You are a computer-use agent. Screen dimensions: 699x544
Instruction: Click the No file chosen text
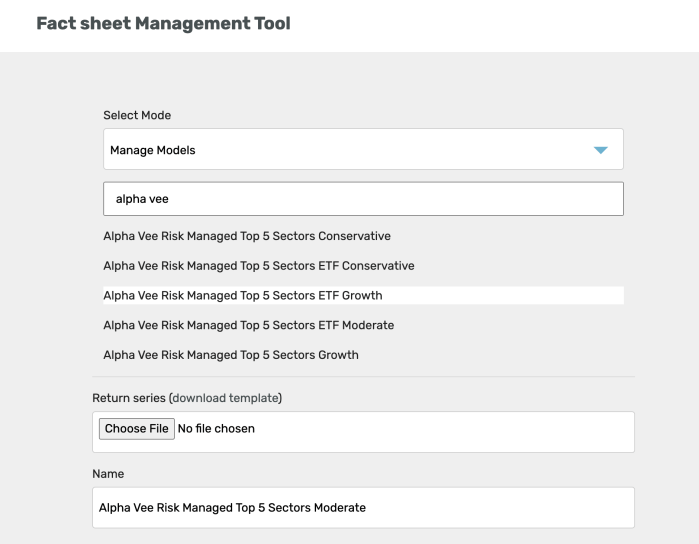[x=216, y=429]
